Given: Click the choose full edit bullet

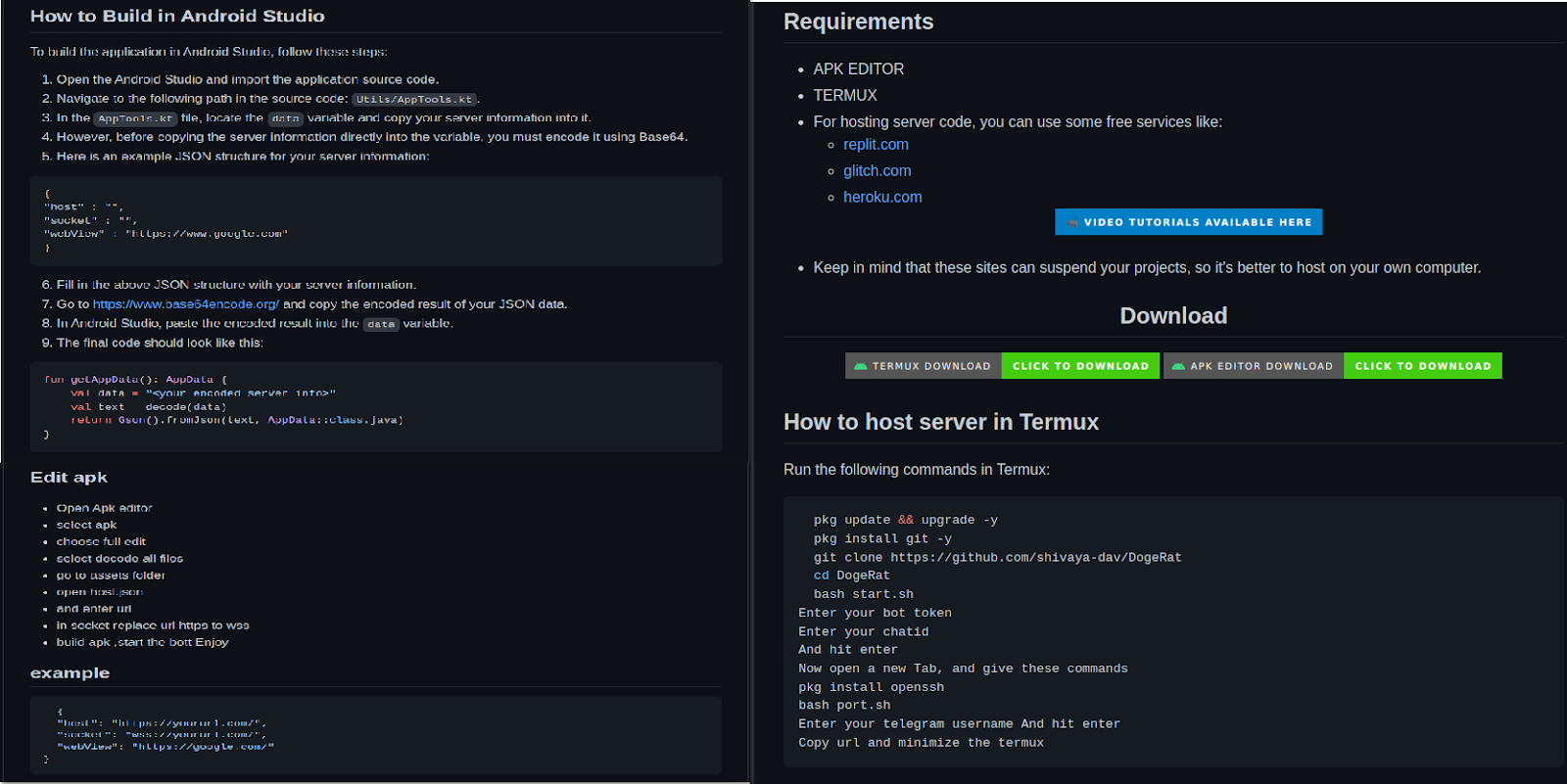Looking at the screenshot, I should tap(101, 541).
